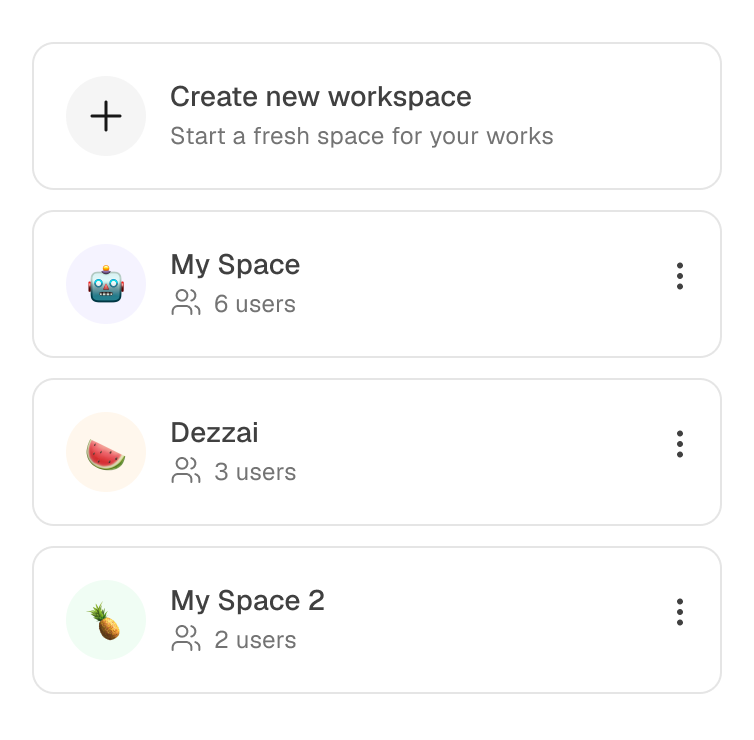This screenshot has width=754, height=740.
Task: Click the '6 users' count label
Action: [255, 304]
